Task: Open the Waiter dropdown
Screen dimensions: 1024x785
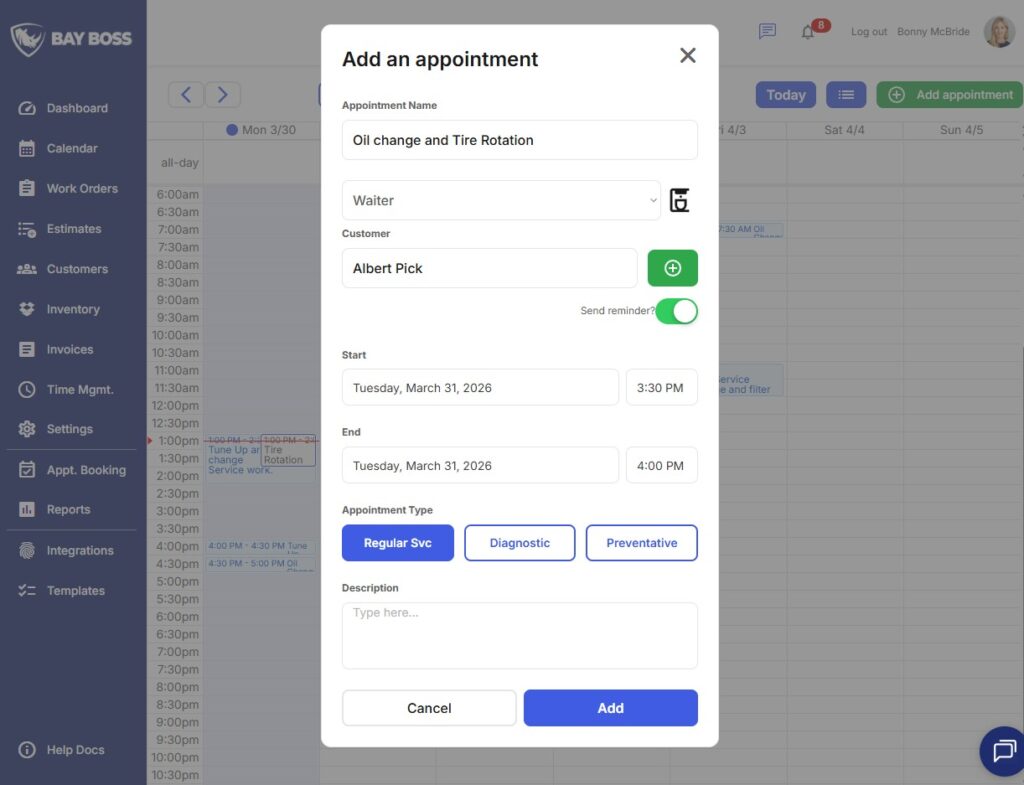Action: point(500,200)
